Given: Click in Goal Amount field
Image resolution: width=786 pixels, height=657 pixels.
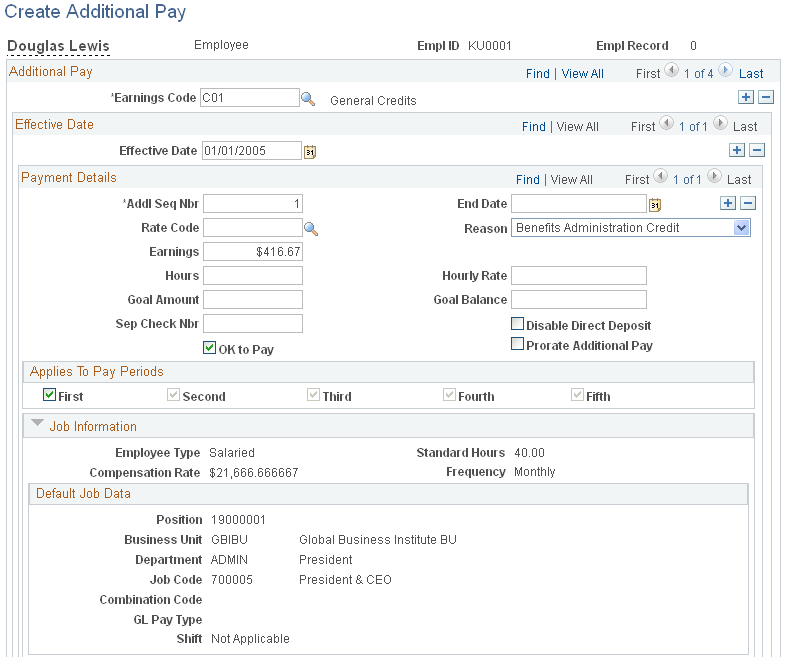Looking at the screenshot, I should coord(253,300).
